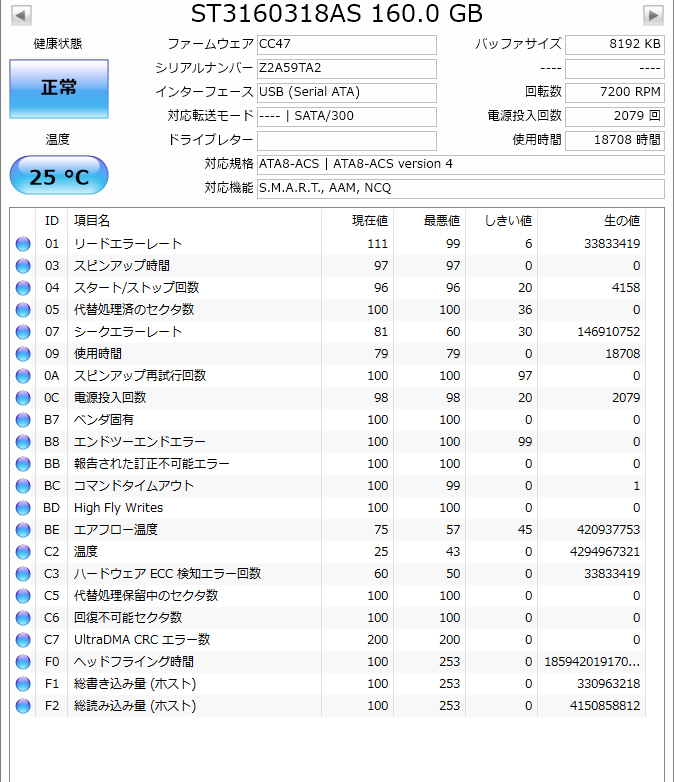Click status icon for C7 UltraDMA CRC エラー数

pyautogui.click(x=23, y=640)
